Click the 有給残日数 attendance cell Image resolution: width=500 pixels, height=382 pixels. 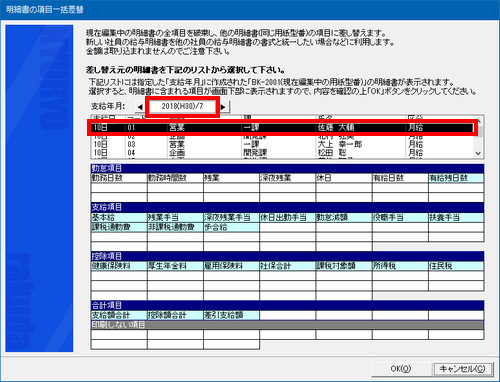click(456, 178)
